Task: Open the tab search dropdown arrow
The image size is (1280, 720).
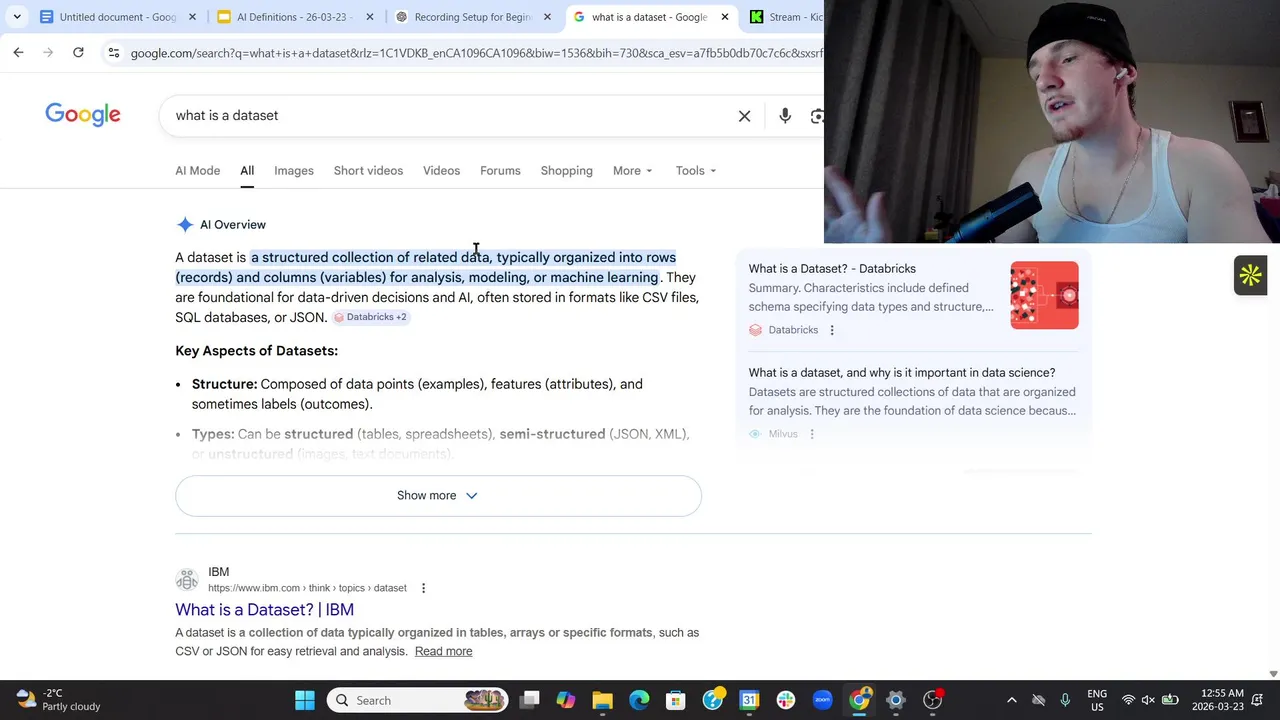Action: point(17,17)
